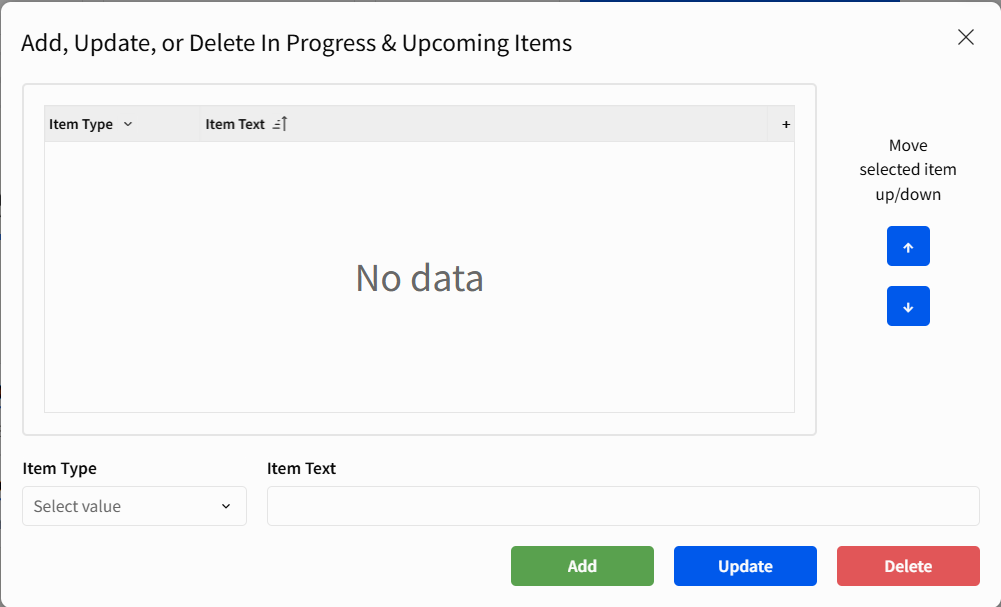
Task: Close the In Progress & Upcoming Items dialog
Action: pos(965,38)
